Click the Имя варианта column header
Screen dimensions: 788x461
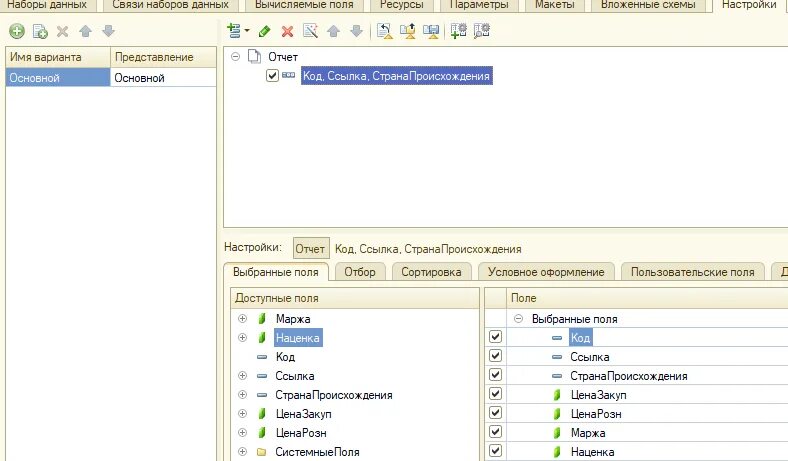[58, 57]
